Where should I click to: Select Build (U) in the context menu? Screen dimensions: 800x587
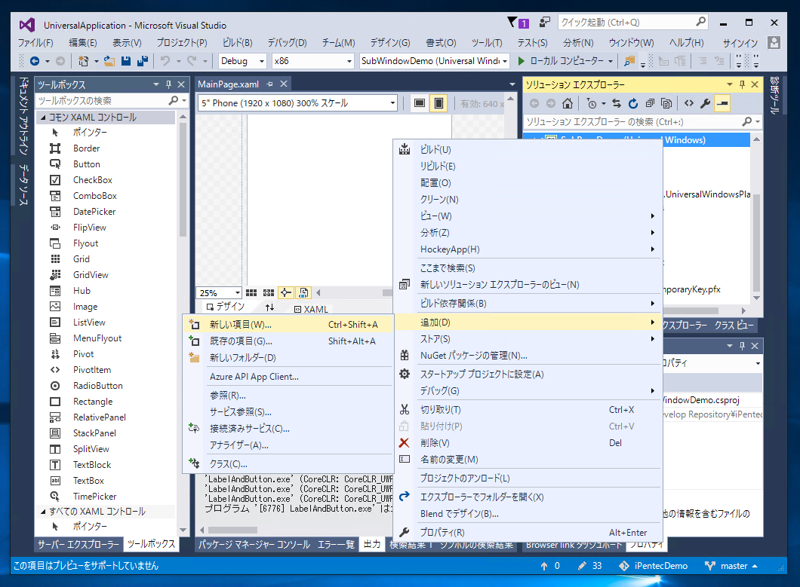(x=528, y=149)
